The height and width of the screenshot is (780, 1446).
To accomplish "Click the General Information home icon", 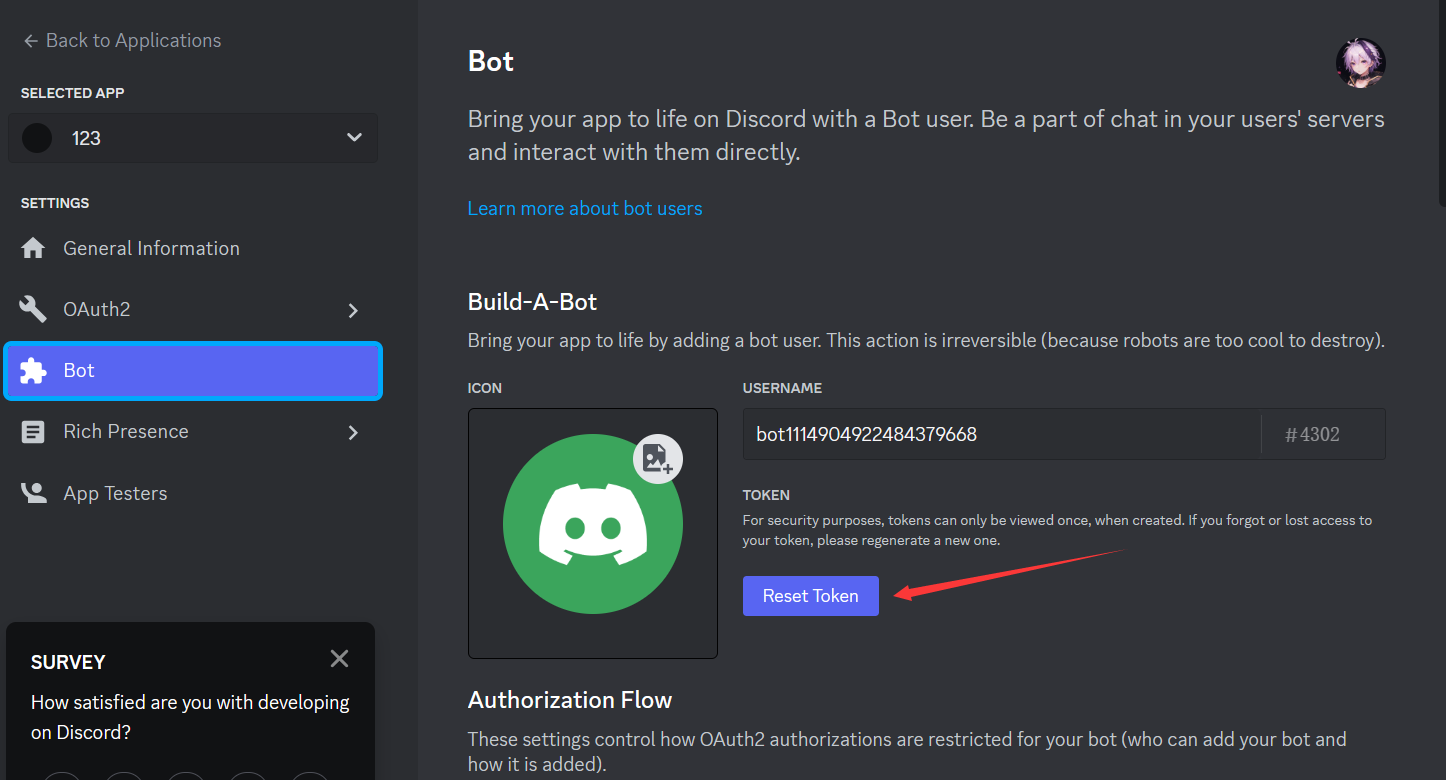I will click(x=33, y=248).
